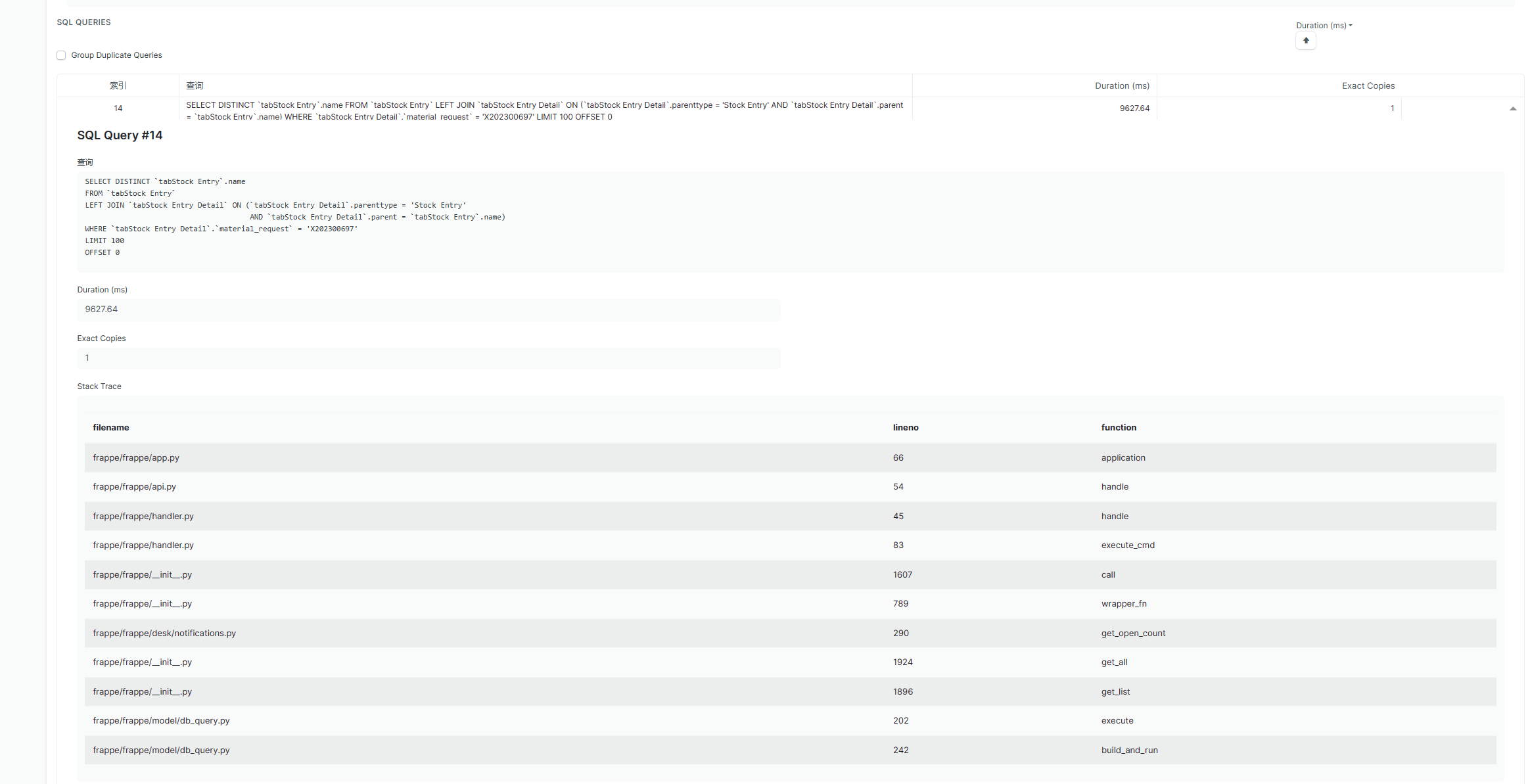Select the execute_cmd handler.py row
1528x784 pixels.
coord(460,545)
